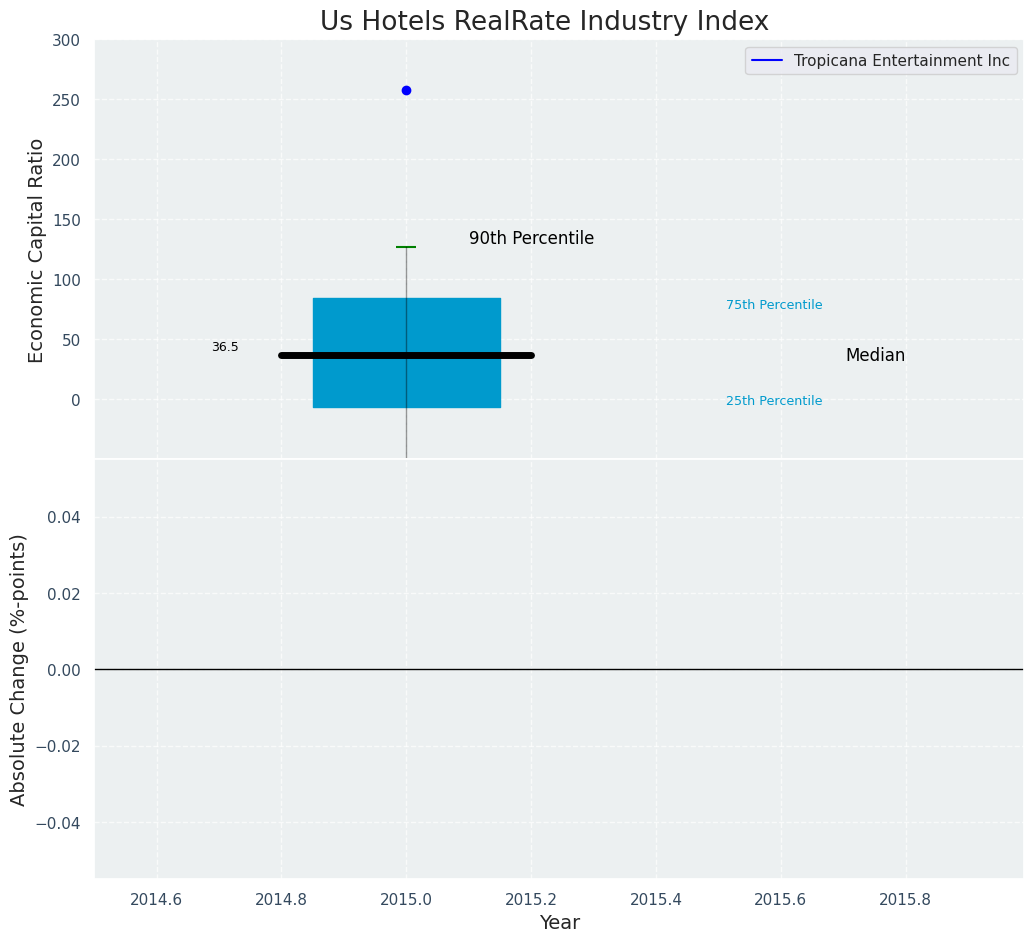The image size is (1034, 942).
Task: Click the 90th Percentile label
Action: pos(532,238)
